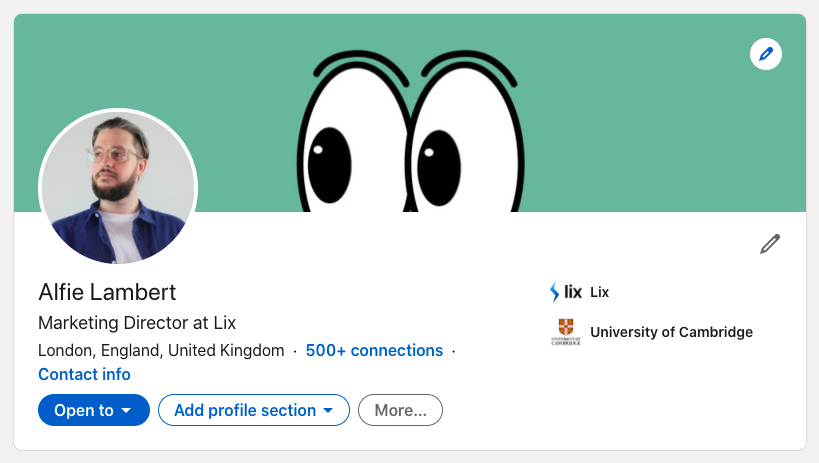Open Alfie Lambert's round profile photo
This screenshot has width=819, height=463.
pos(118,188)
